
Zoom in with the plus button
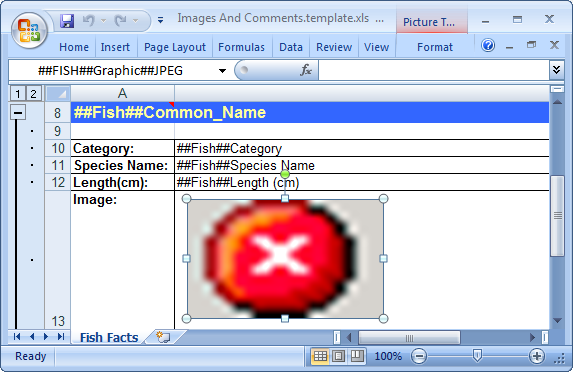(536, 356)
